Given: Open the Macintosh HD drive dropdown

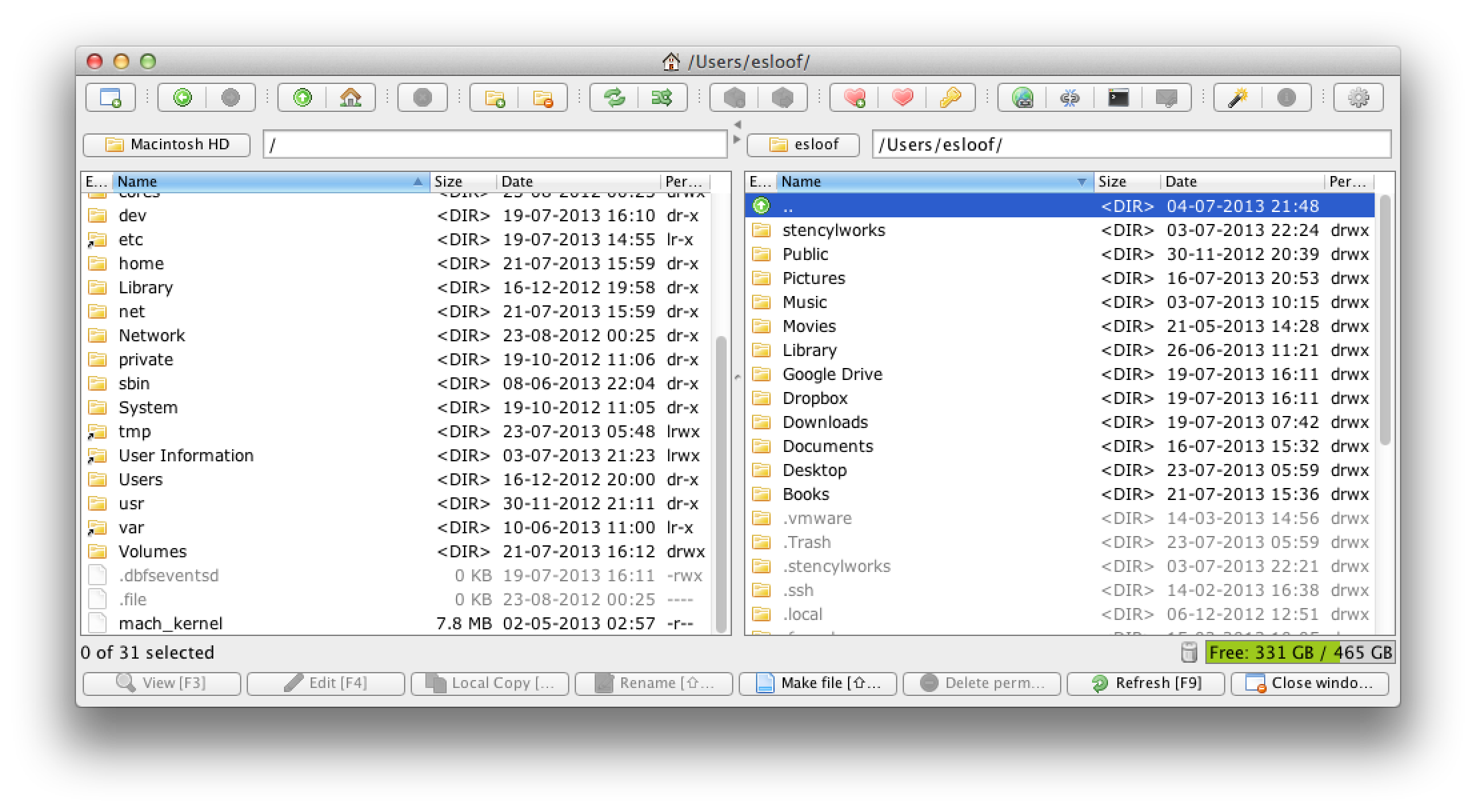Looking at the screenshot, I should [167, 145].
